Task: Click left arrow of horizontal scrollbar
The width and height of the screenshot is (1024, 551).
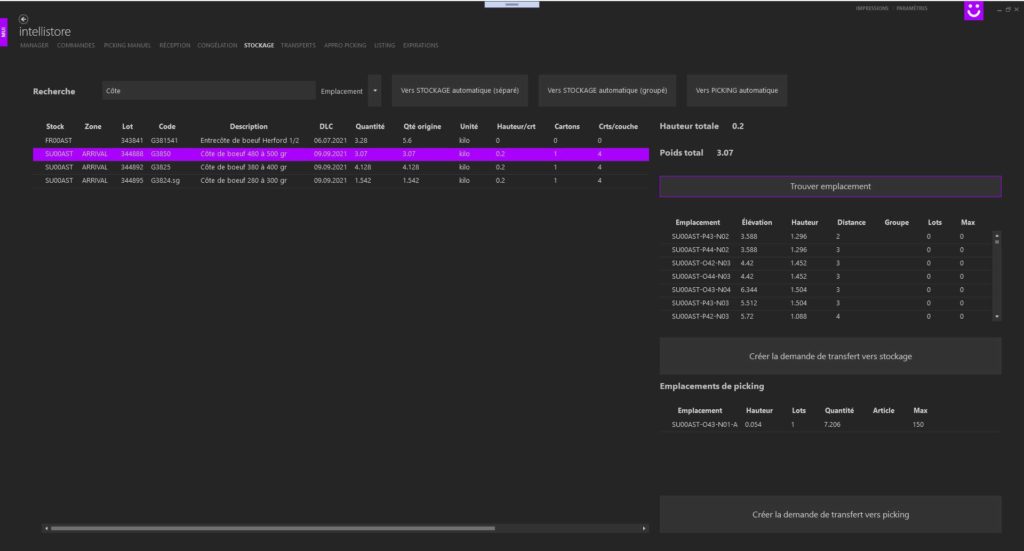Action: click(x=45, y=528)
